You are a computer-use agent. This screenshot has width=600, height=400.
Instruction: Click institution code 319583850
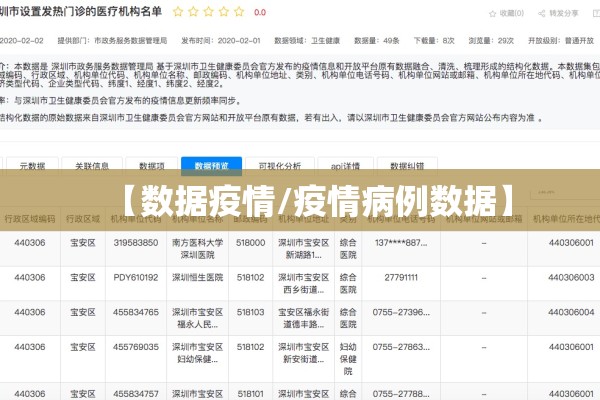136,243
